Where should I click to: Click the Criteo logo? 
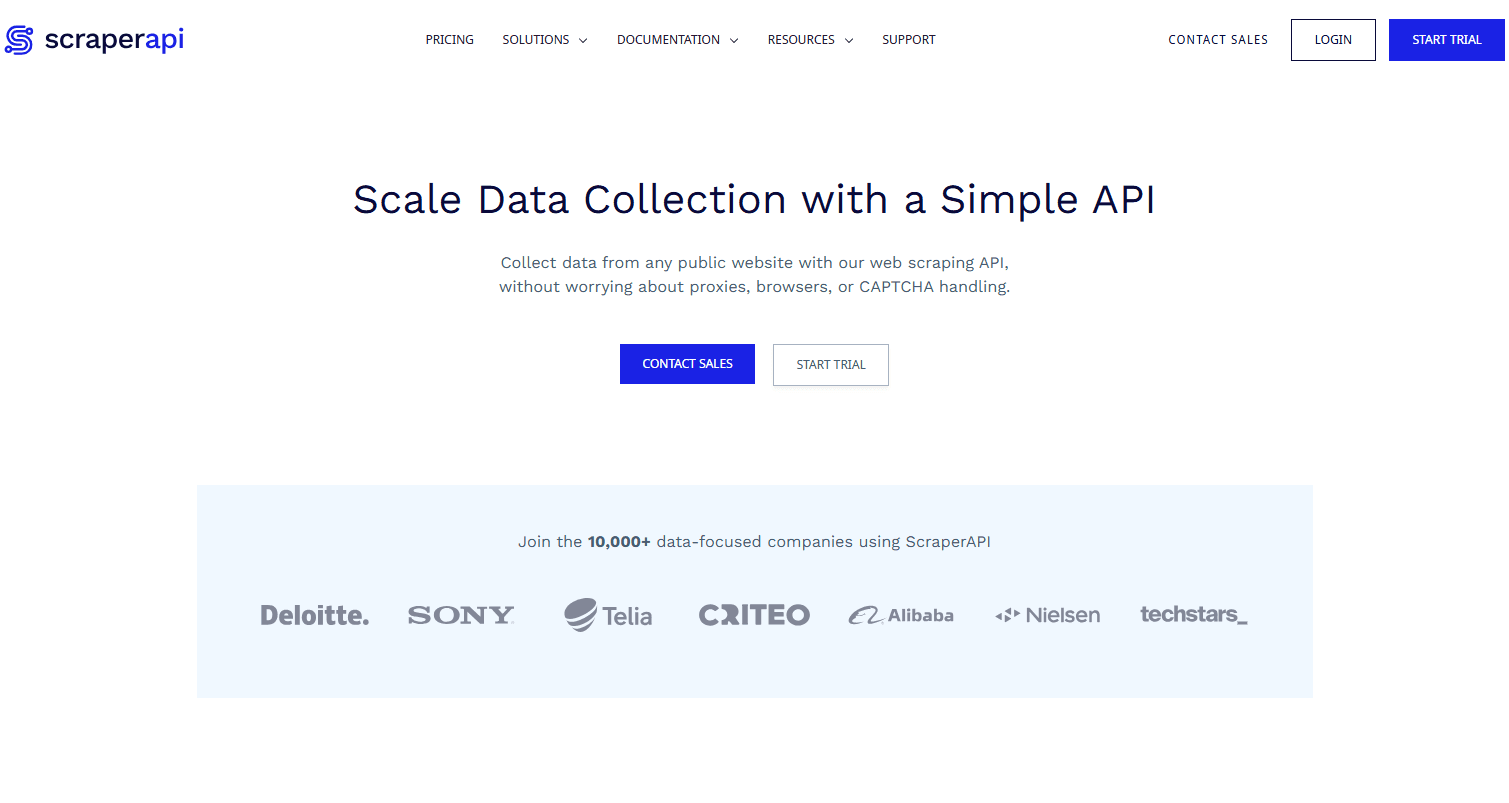coord(754,615)
